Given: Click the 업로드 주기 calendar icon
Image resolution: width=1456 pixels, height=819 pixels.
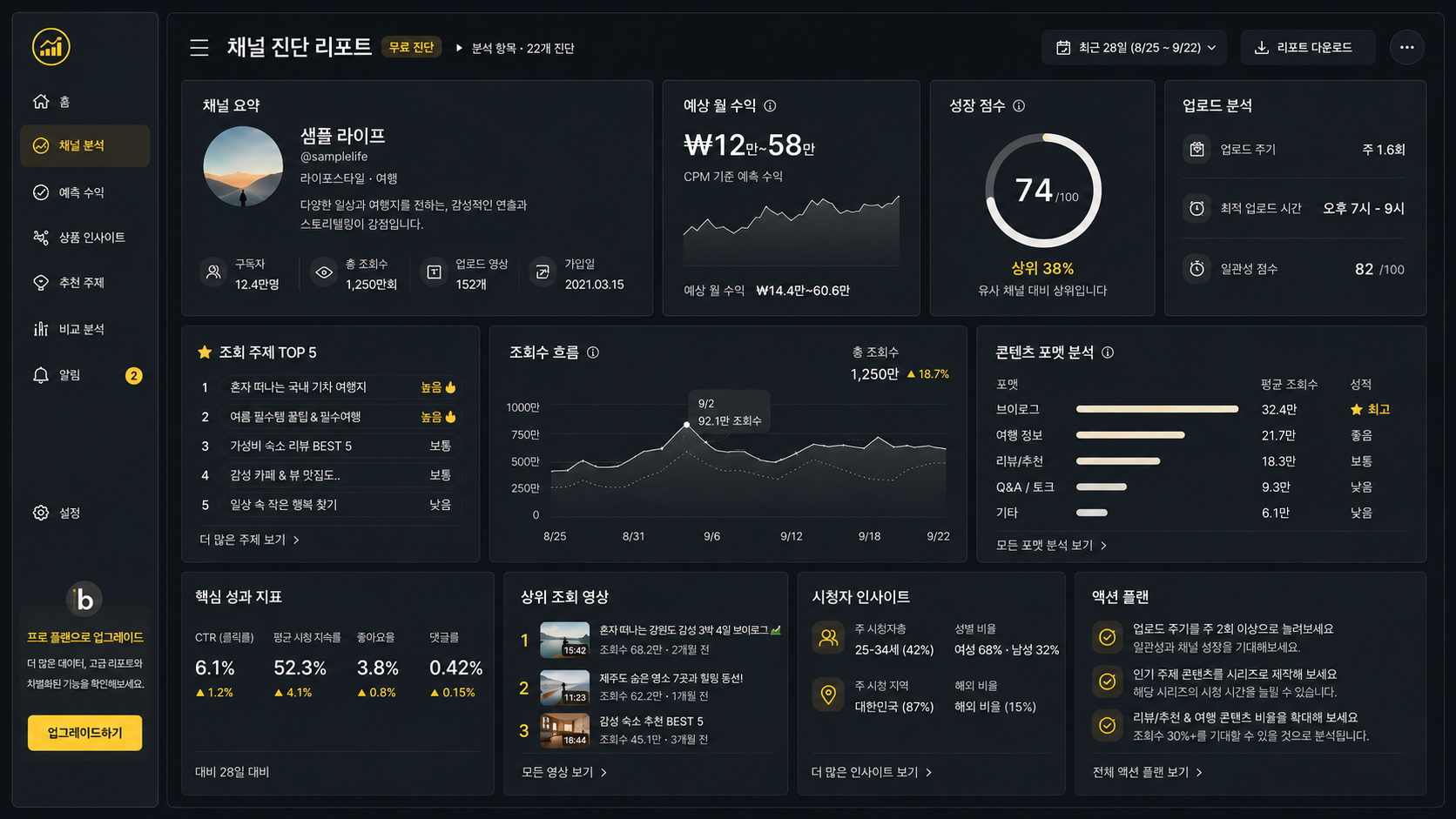Looking at the screenshot, I should pyautogui.click(x=1197, y=150).
